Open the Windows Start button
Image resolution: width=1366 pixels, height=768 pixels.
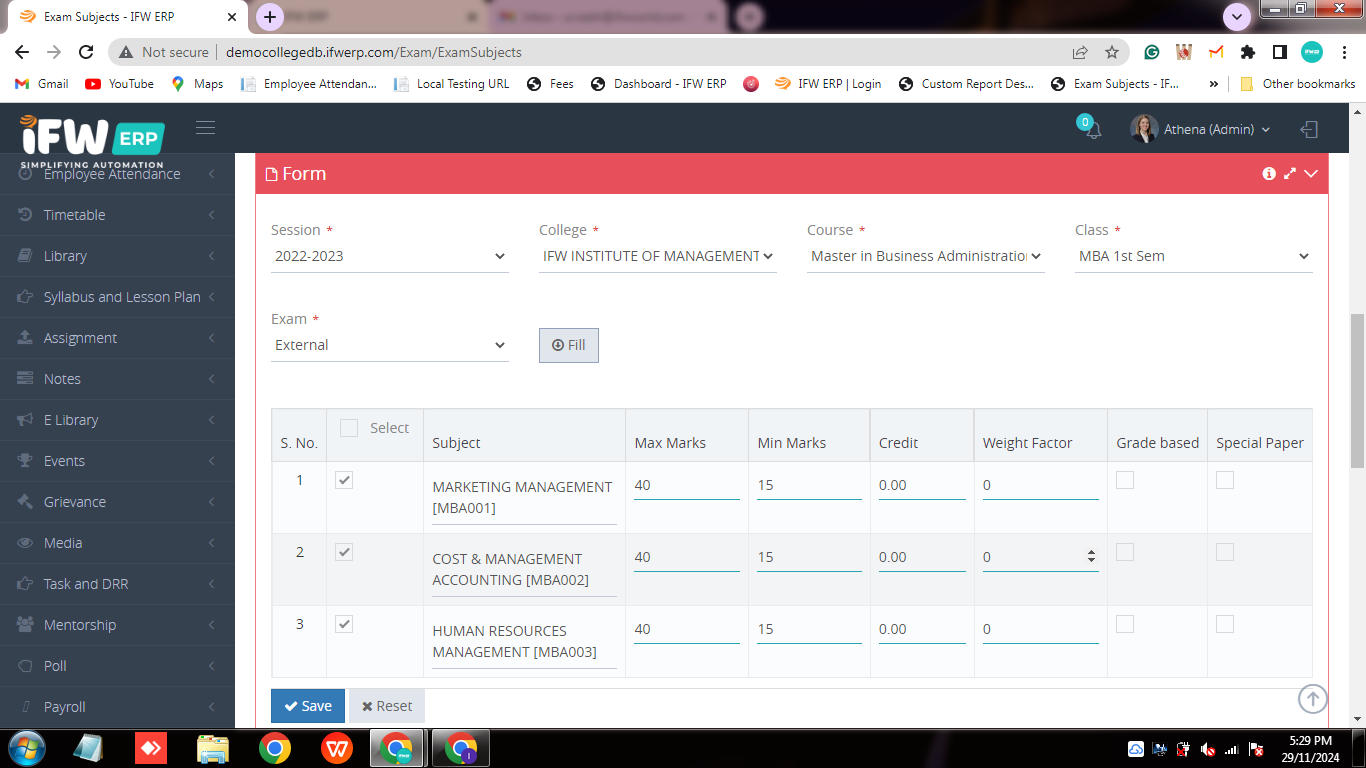click(25, 748)
